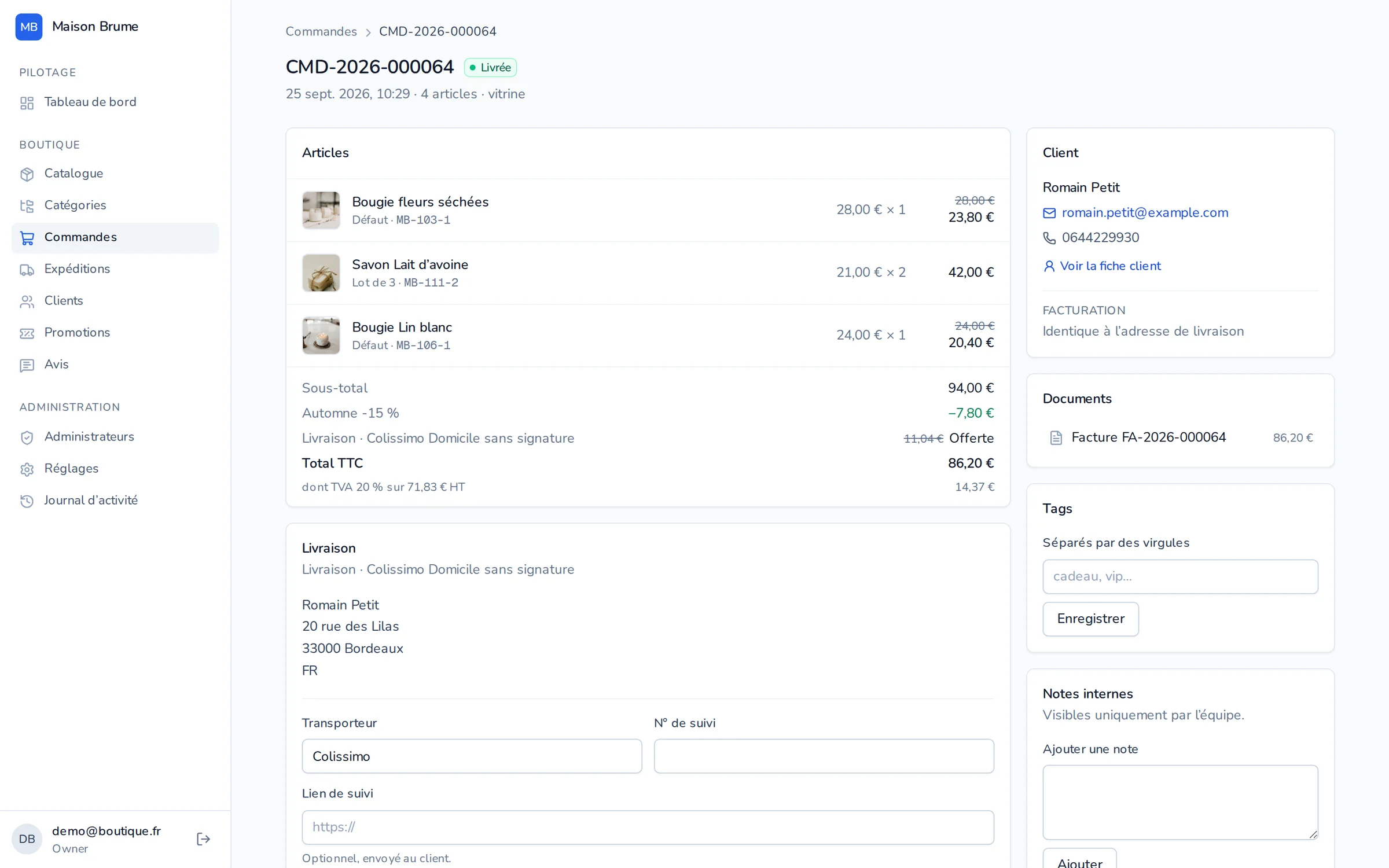This screenshot has width=1389, height=868.
Task: Click the Bougie Lin blanc product thumbnail
Action: click(321, 336)
